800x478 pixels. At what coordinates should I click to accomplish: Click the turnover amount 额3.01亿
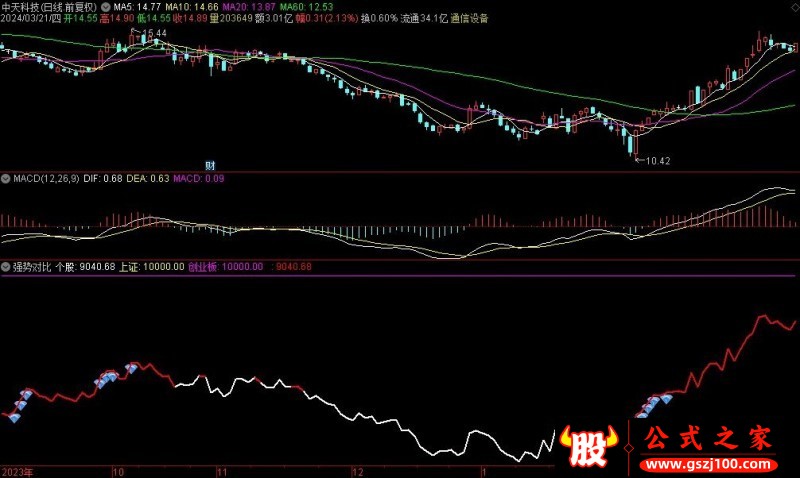(x=274, y=18)
